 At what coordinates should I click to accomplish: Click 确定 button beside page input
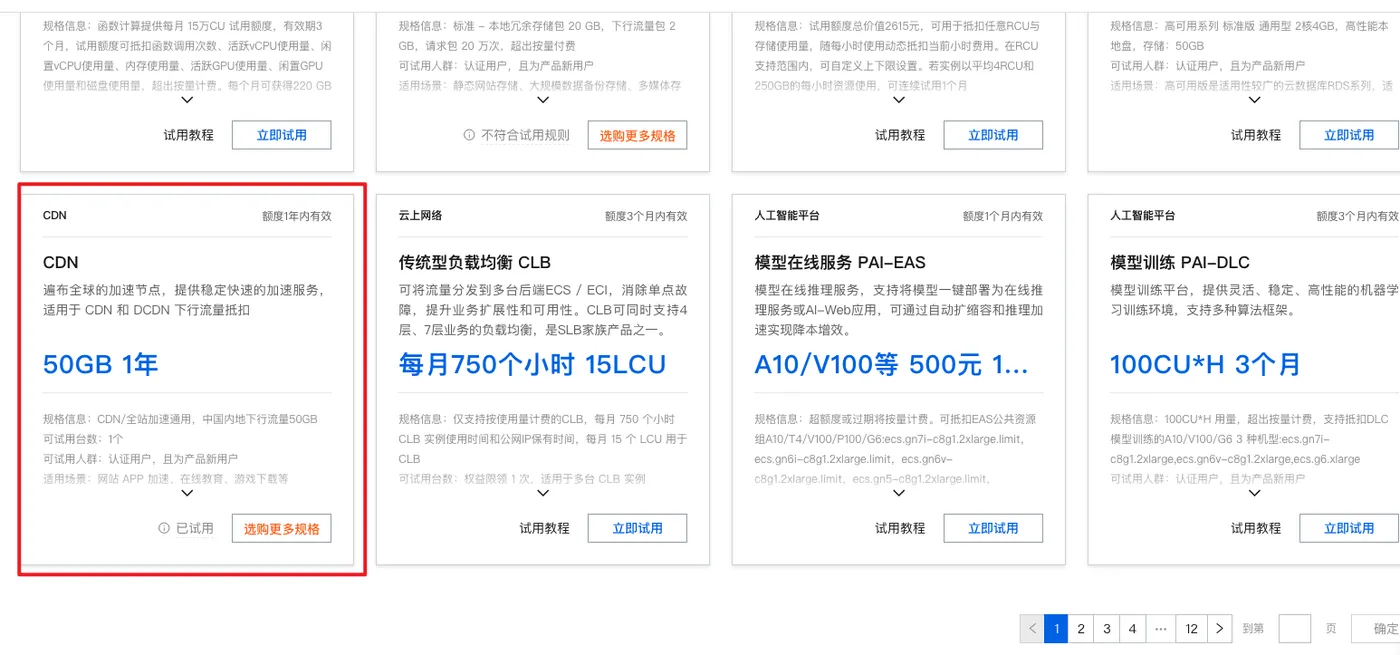coord(1376,629)
